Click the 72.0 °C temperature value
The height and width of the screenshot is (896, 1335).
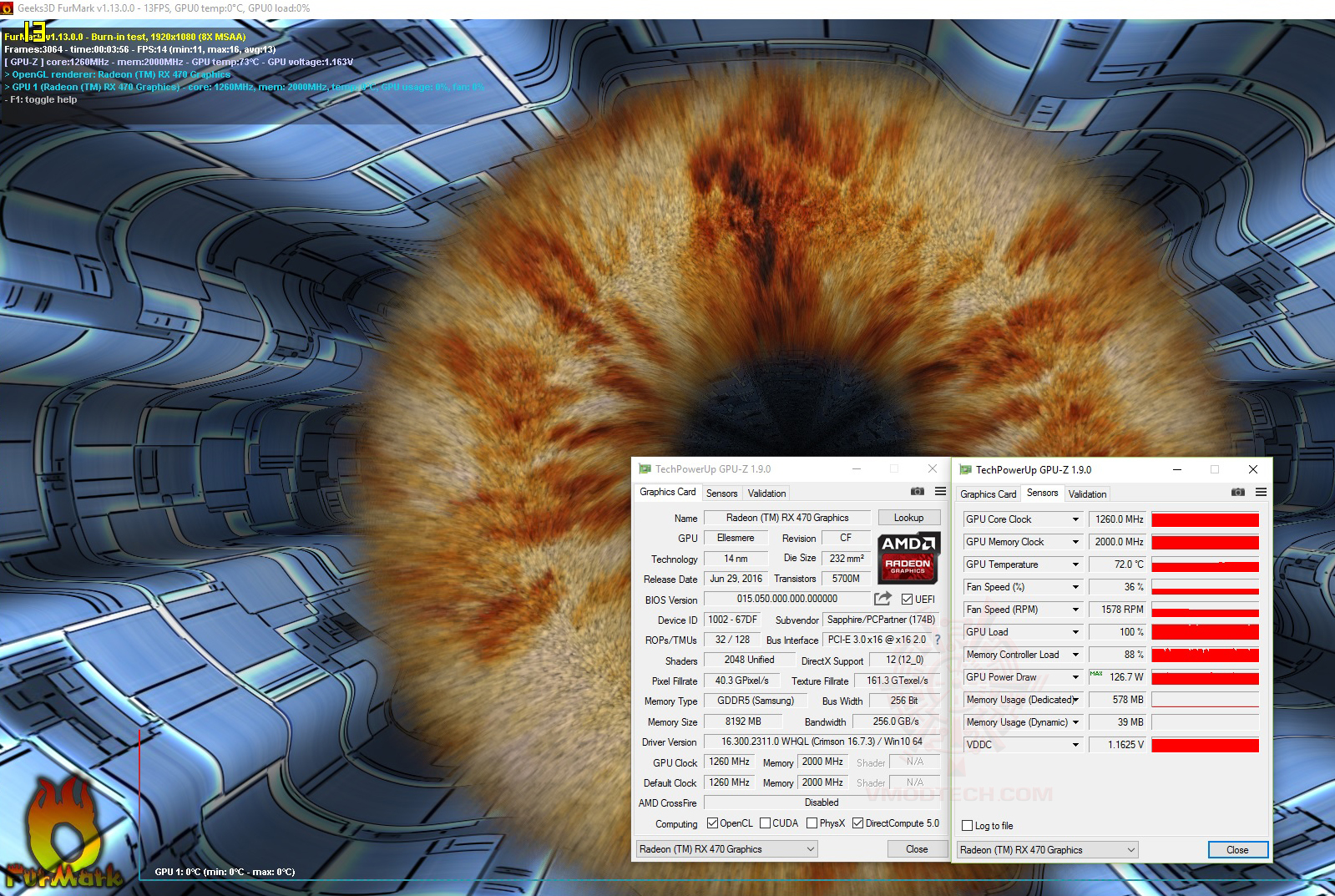point(1119,564)
